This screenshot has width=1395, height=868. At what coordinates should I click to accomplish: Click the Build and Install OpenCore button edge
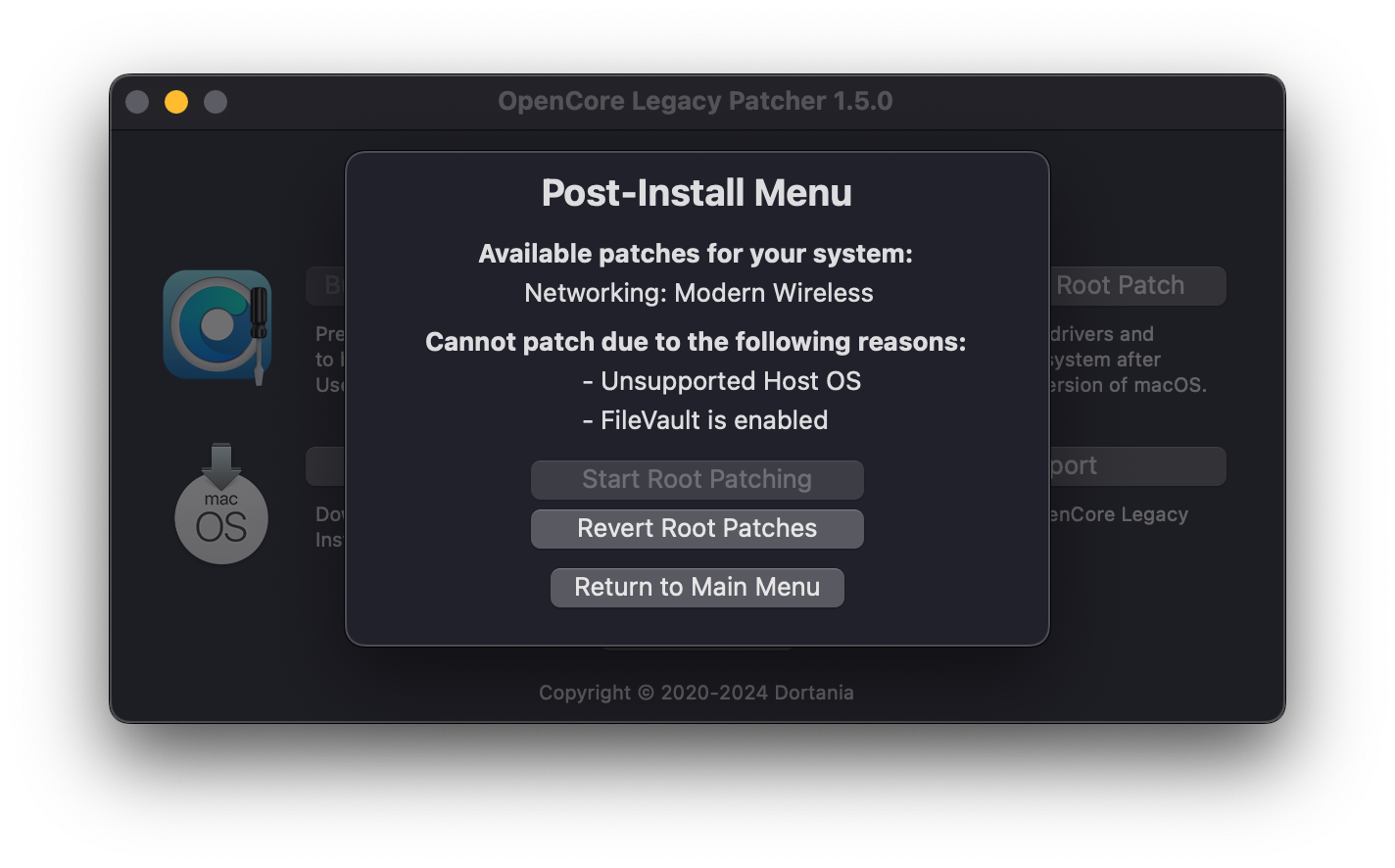327,286
